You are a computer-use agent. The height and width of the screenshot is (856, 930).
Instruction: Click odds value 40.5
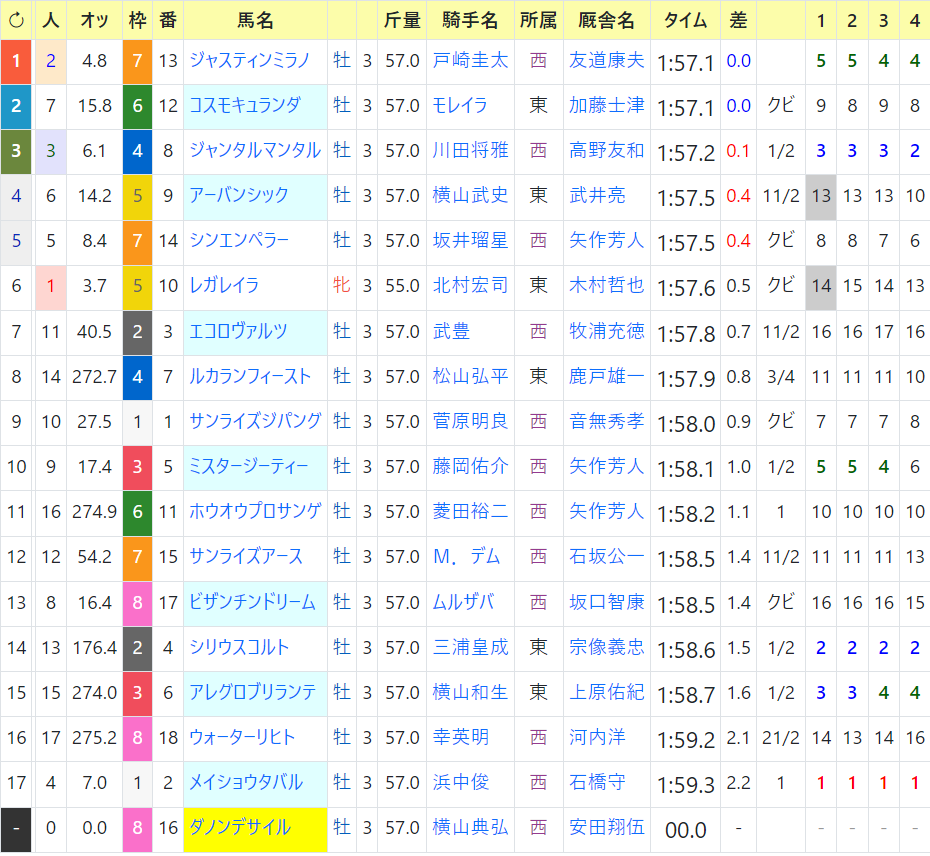95,332
